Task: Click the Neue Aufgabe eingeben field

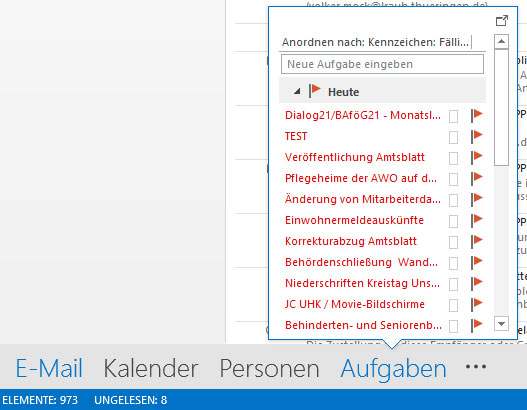Action: click(x=382, y=64)
